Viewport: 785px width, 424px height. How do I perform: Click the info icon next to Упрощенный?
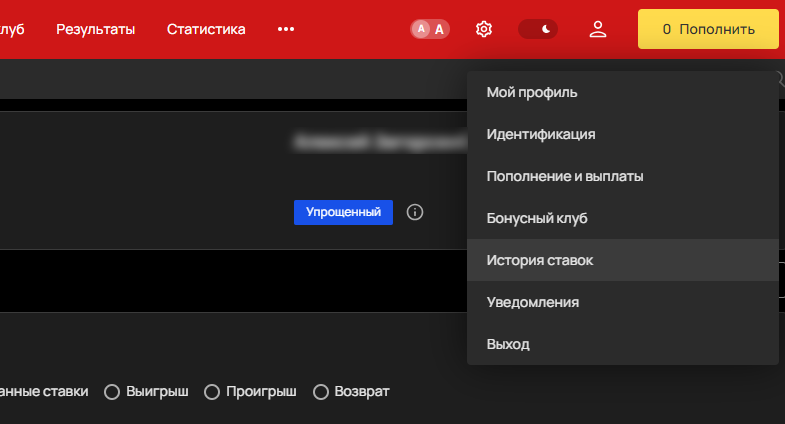point(415,212)
